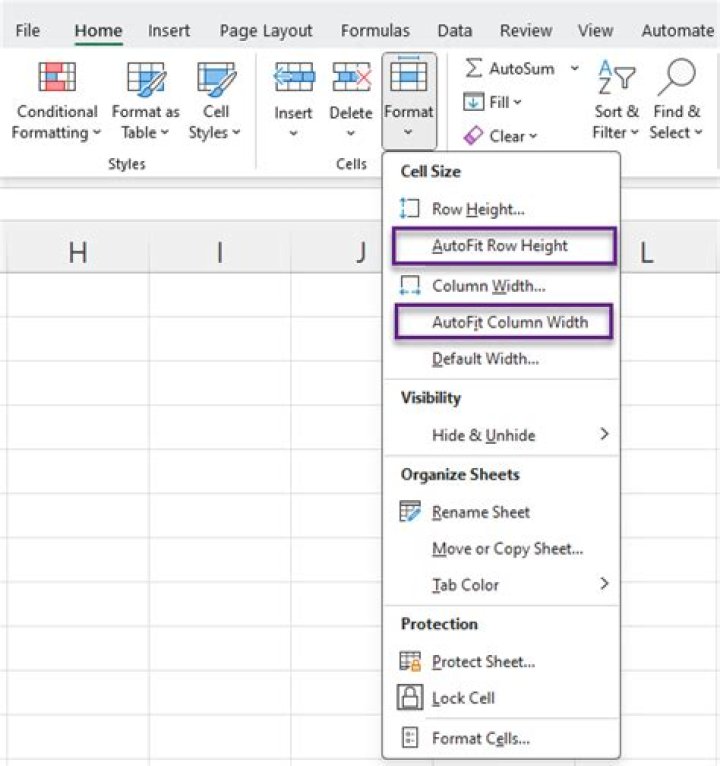Screen dimensions: 720x766
Task: Open Conditional Formatting in the Styles group
Action: tap(57, 101)
